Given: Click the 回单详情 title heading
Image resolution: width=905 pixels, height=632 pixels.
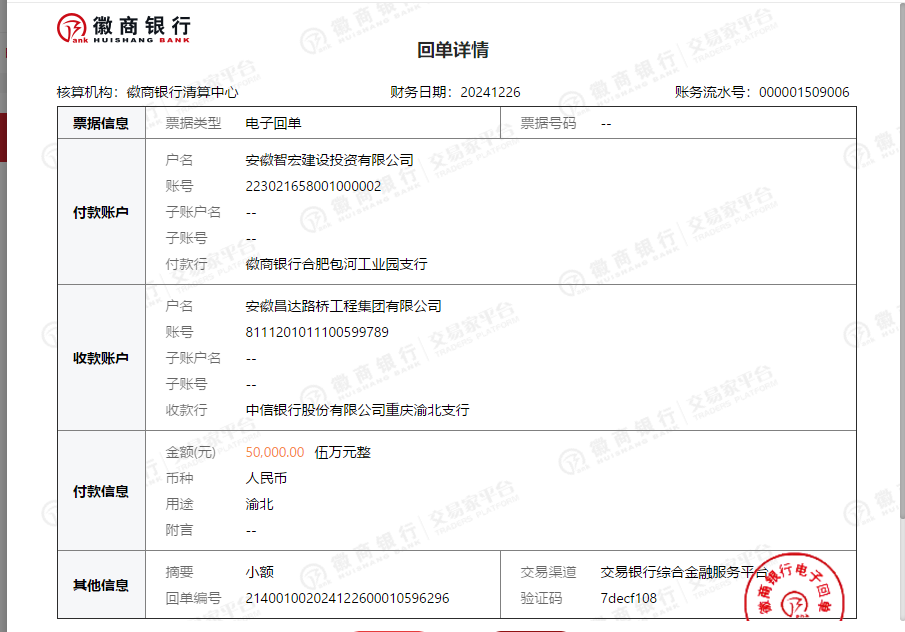Looking at the screenshot, I should (452, 50).
